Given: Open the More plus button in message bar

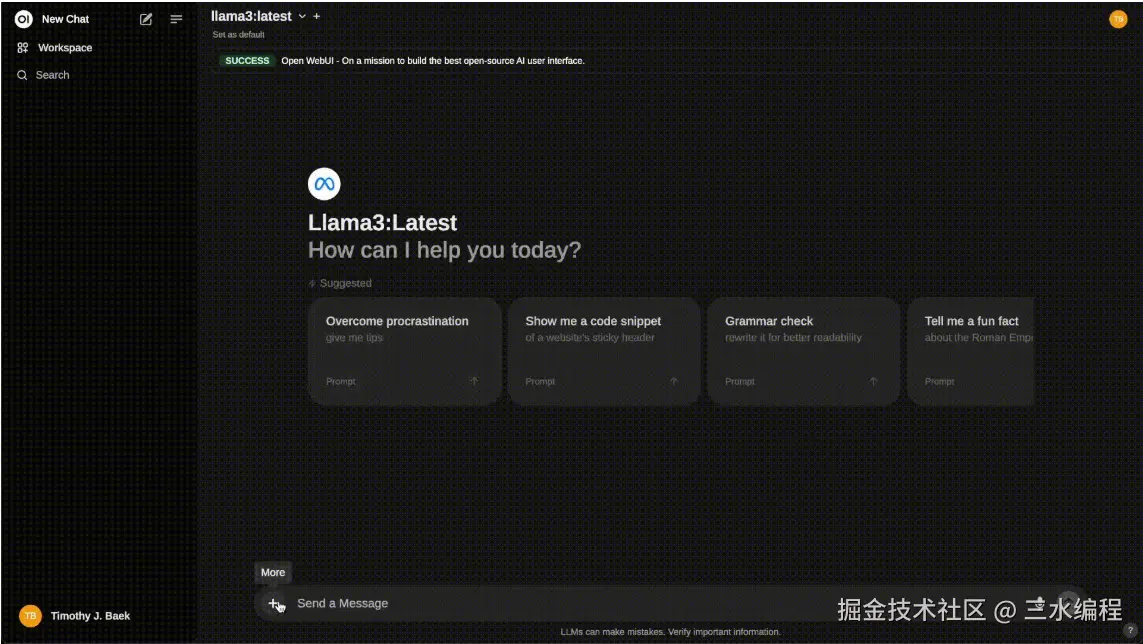Looking at the screenshot, I should [273, 603].
